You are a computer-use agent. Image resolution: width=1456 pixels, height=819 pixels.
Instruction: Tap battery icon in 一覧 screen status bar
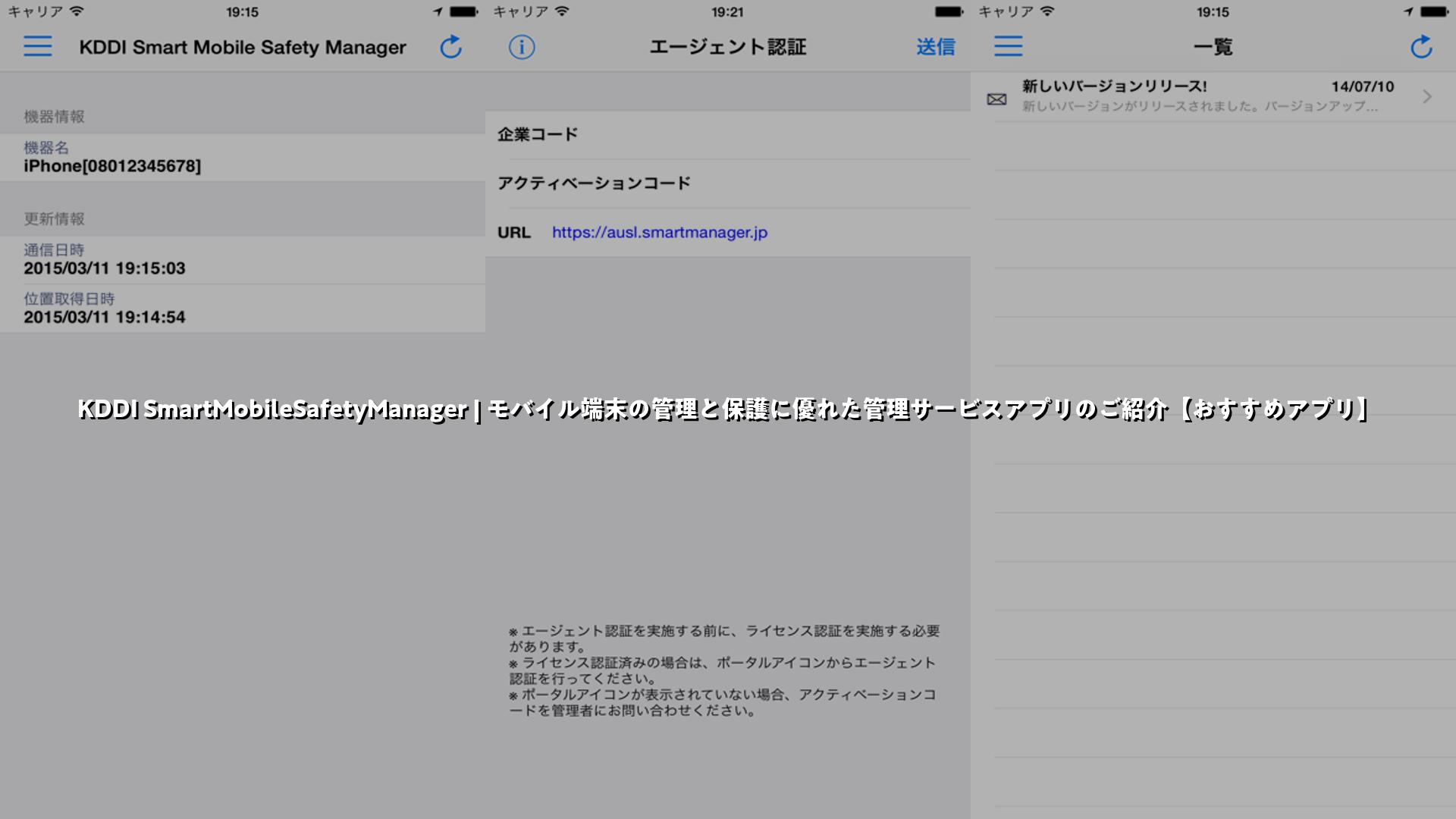pyautogui.click(x=1435, y=11)
